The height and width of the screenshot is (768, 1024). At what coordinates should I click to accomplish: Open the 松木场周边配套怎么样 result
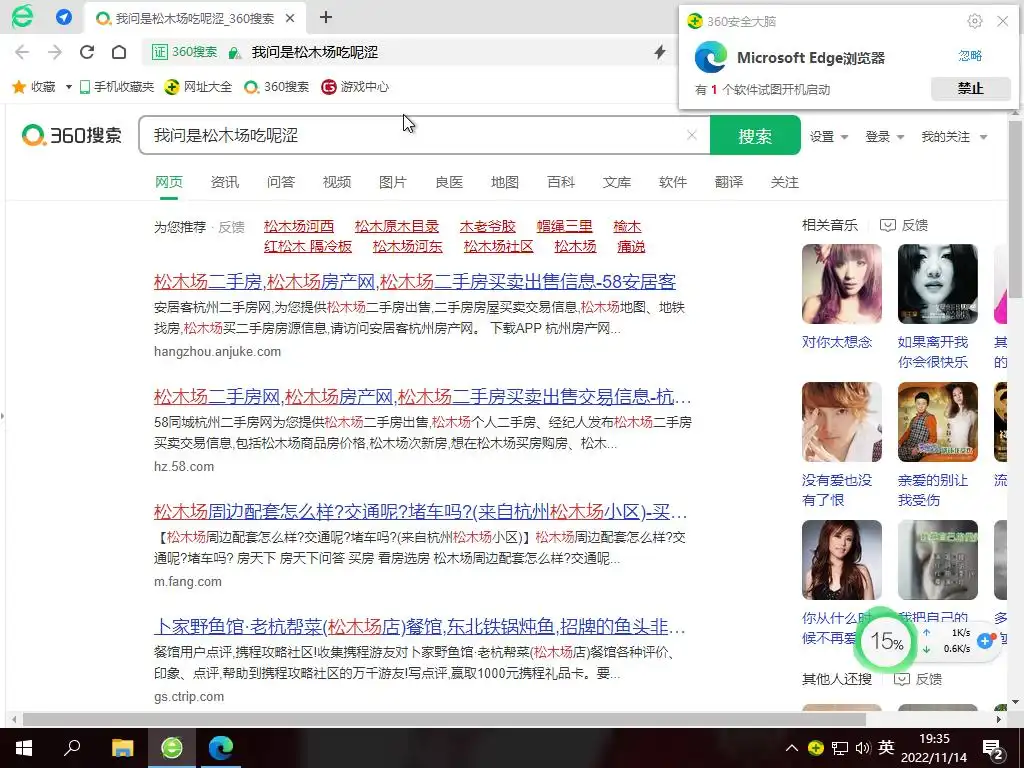(420, 511)
